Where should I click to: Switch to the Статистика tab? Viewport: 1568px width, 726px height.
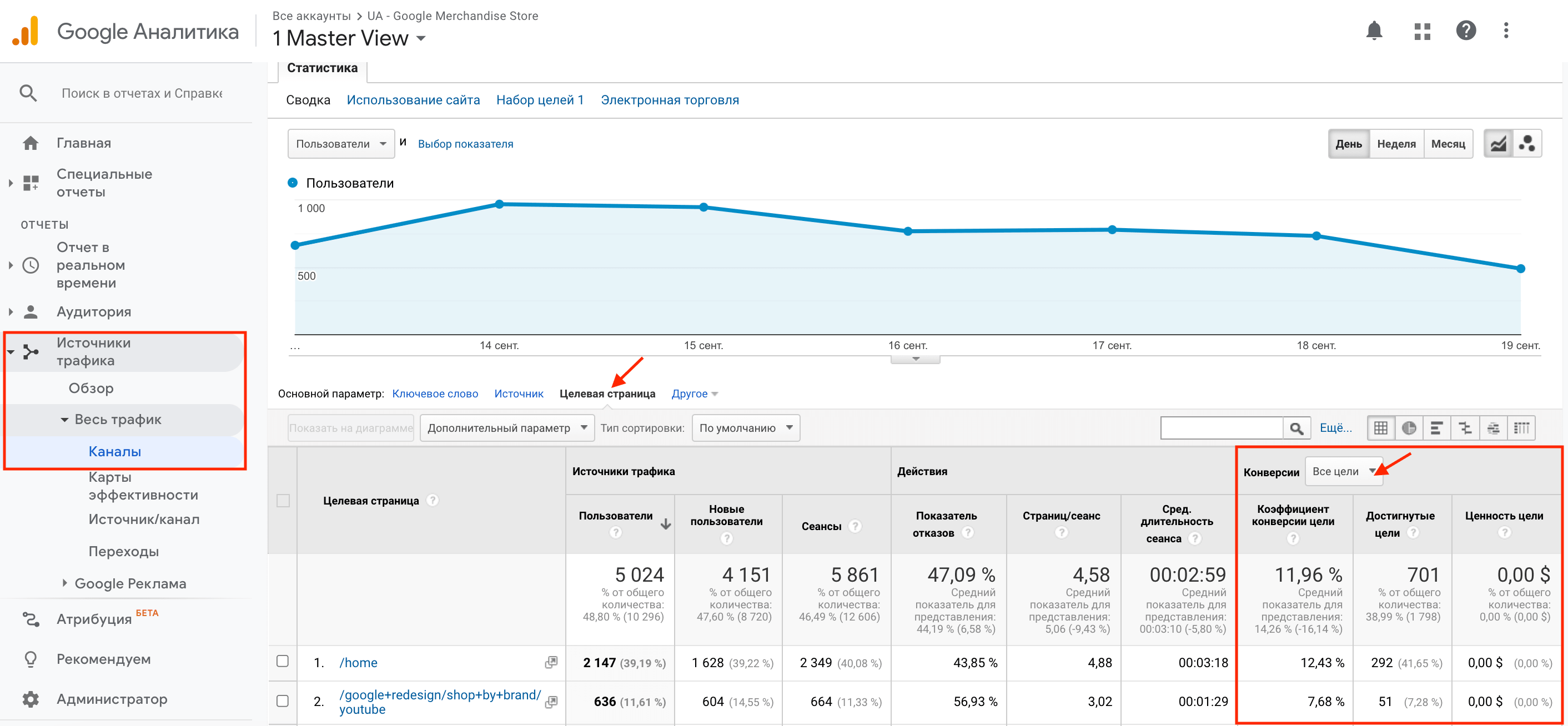coord(322,68)
